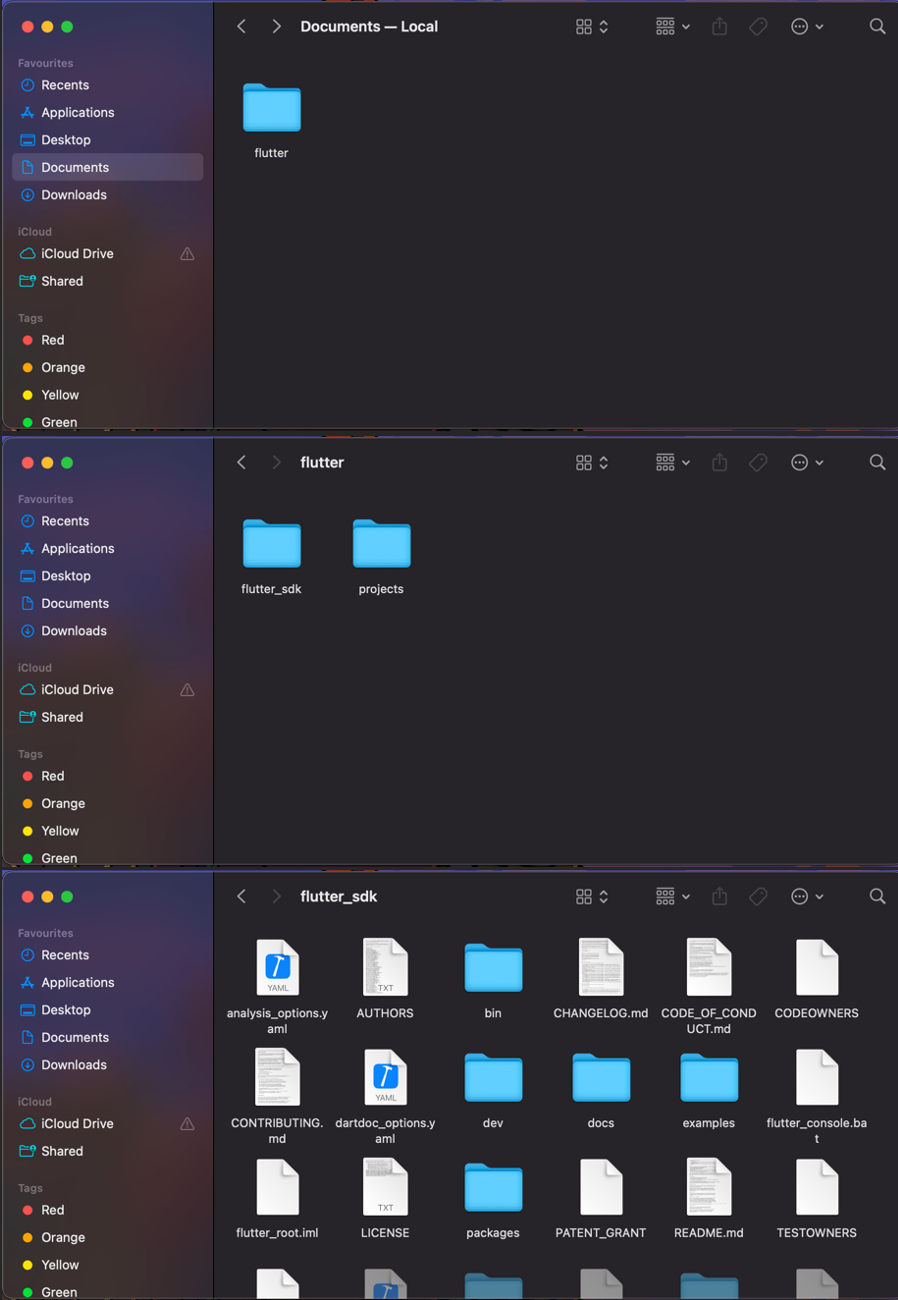Select CONTRIBUTING.md file
898x1300 pixels.
click(277, 1077)
